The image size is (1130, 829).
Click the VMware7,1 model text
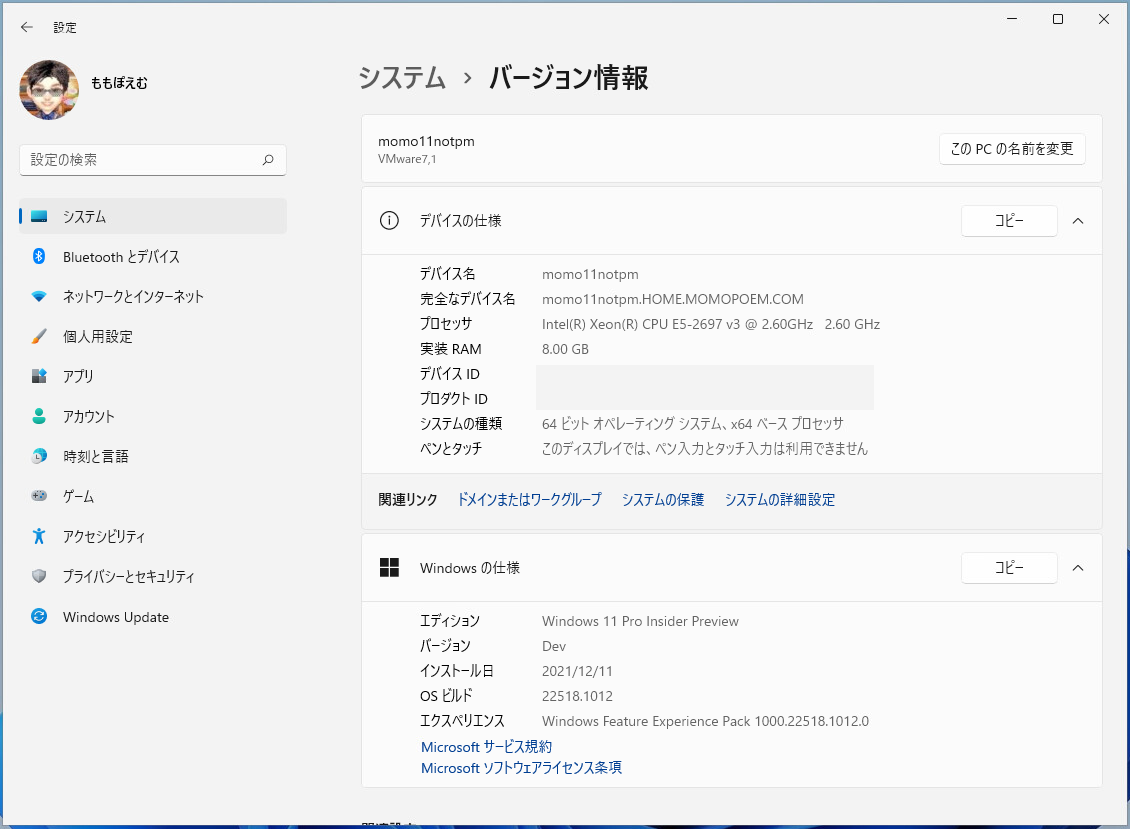407,159
